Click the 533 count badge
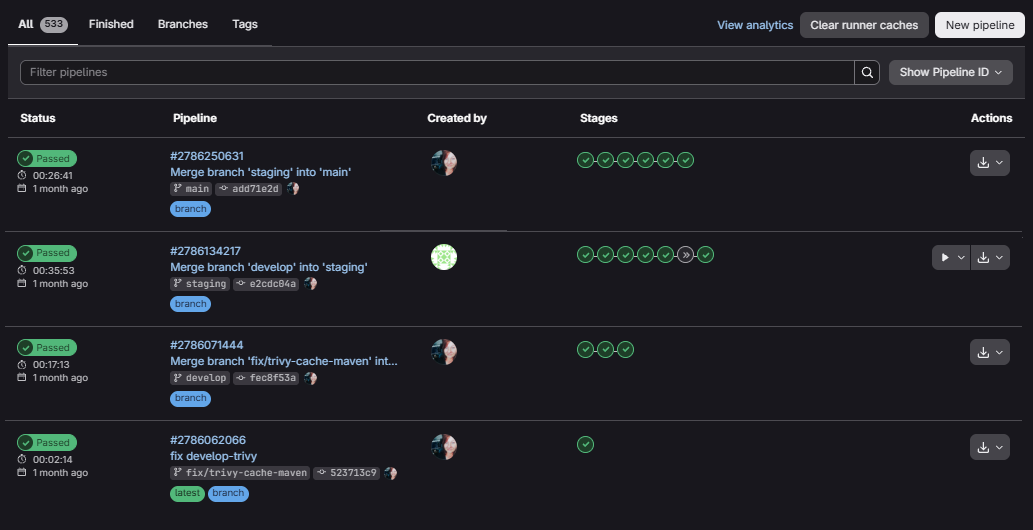The width and height of the screenshot is (1033, 530). pyautogui.click(x=53, y=24)
